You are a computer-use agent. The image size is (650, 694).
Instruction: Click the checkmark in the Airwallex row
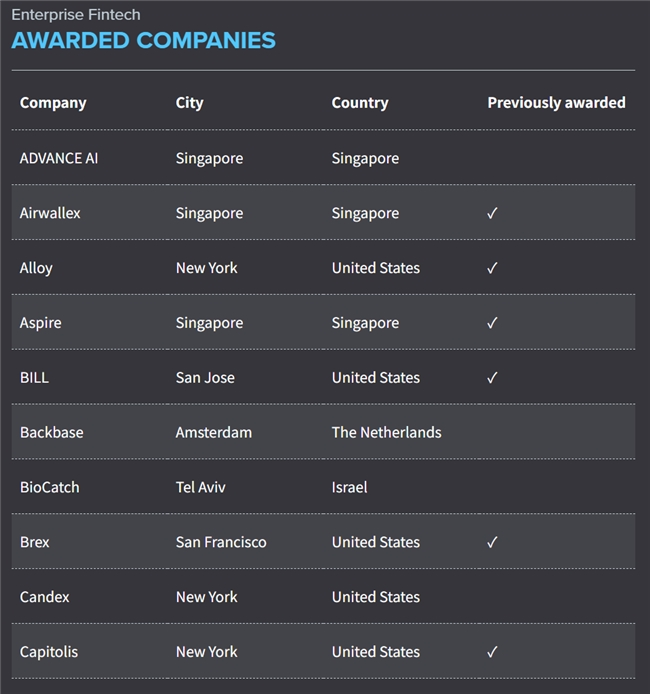(x=492, y=213)
